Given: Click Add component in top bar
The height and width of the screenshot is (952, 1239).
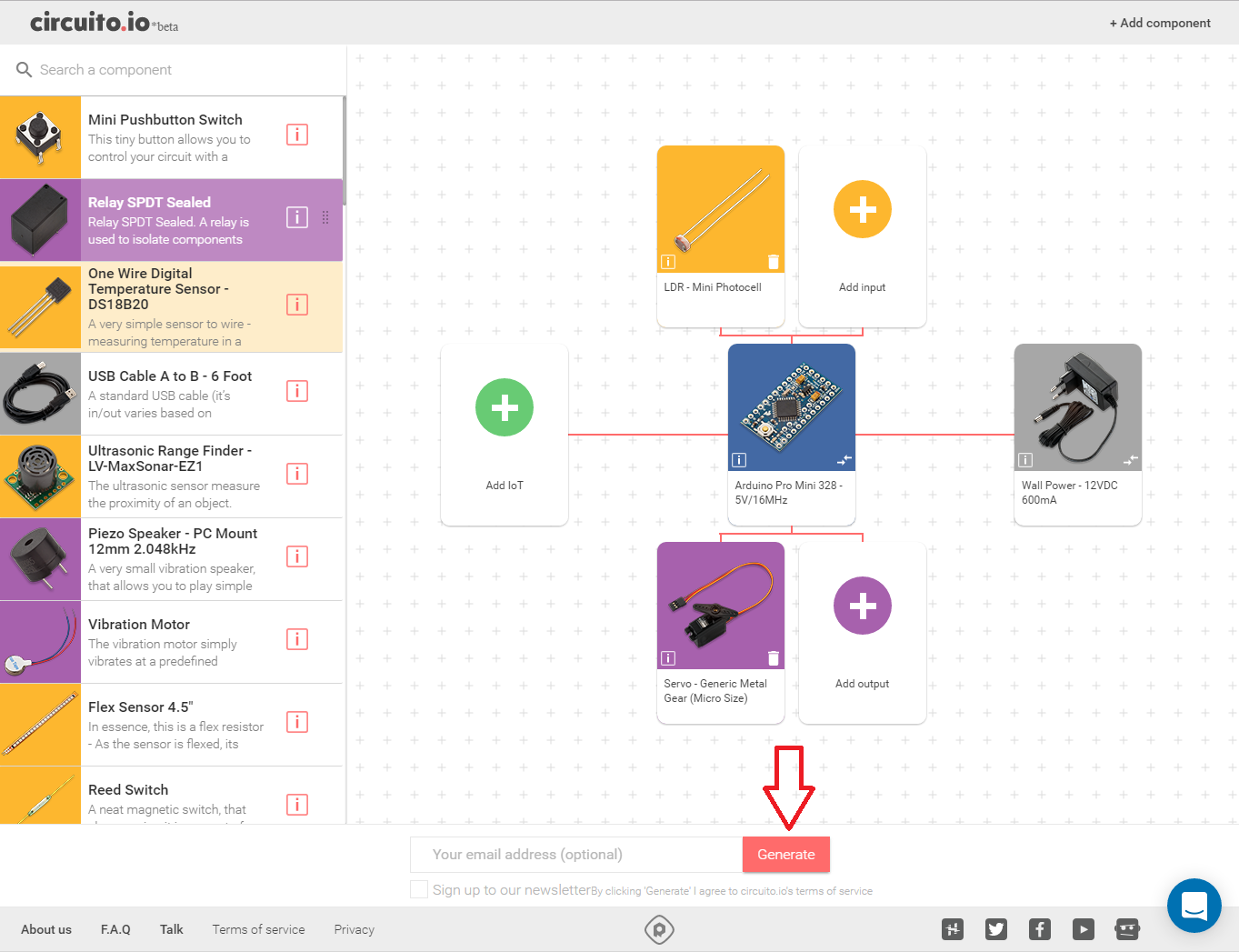Looking at the screenshot, I should coord(1160,23).
